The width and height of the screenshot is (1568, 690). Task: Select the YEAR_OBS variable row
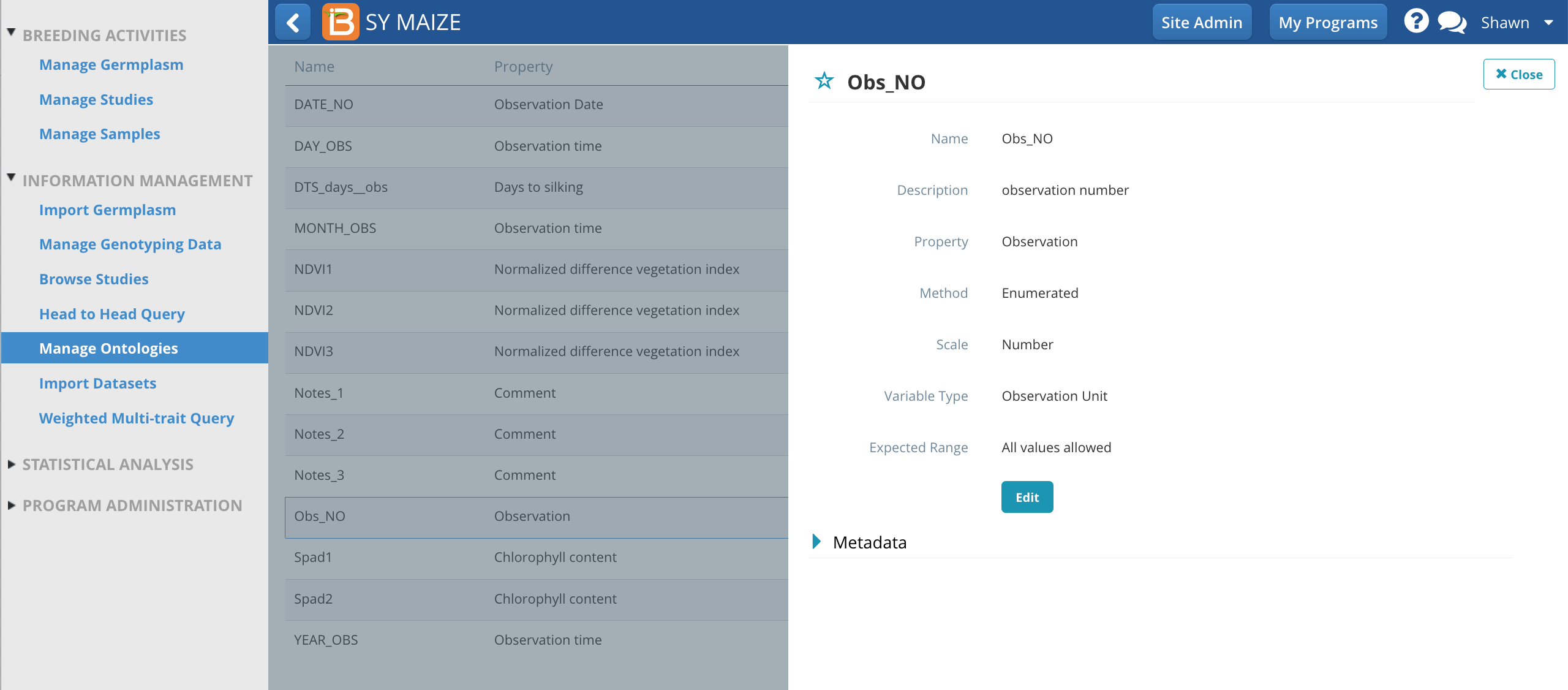click(x=537, y=640)
